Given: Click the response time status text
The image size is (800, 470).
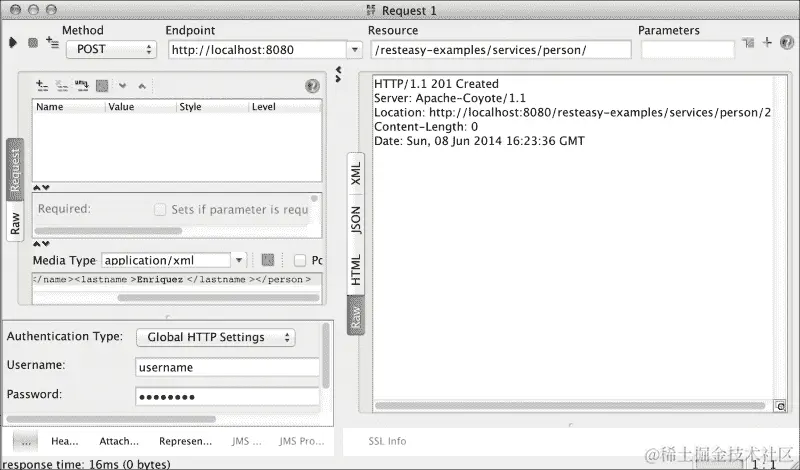Looking at the screenshot, I should coord(87,464).
